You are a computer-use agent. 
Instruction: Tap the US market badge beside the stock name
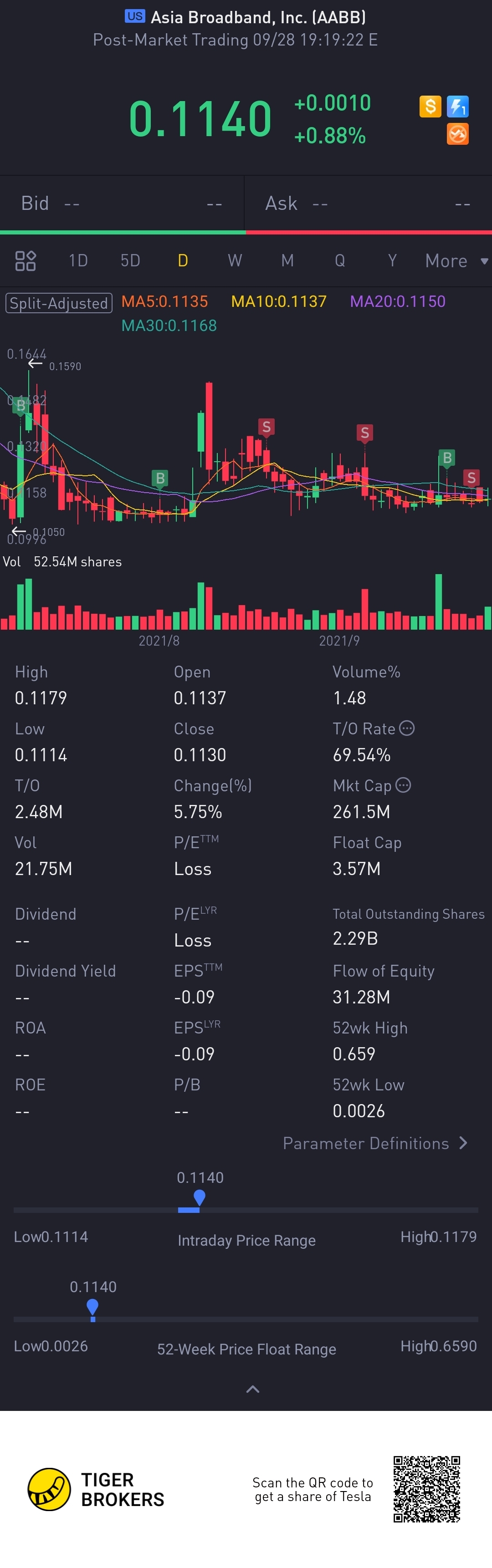(135, 16)
